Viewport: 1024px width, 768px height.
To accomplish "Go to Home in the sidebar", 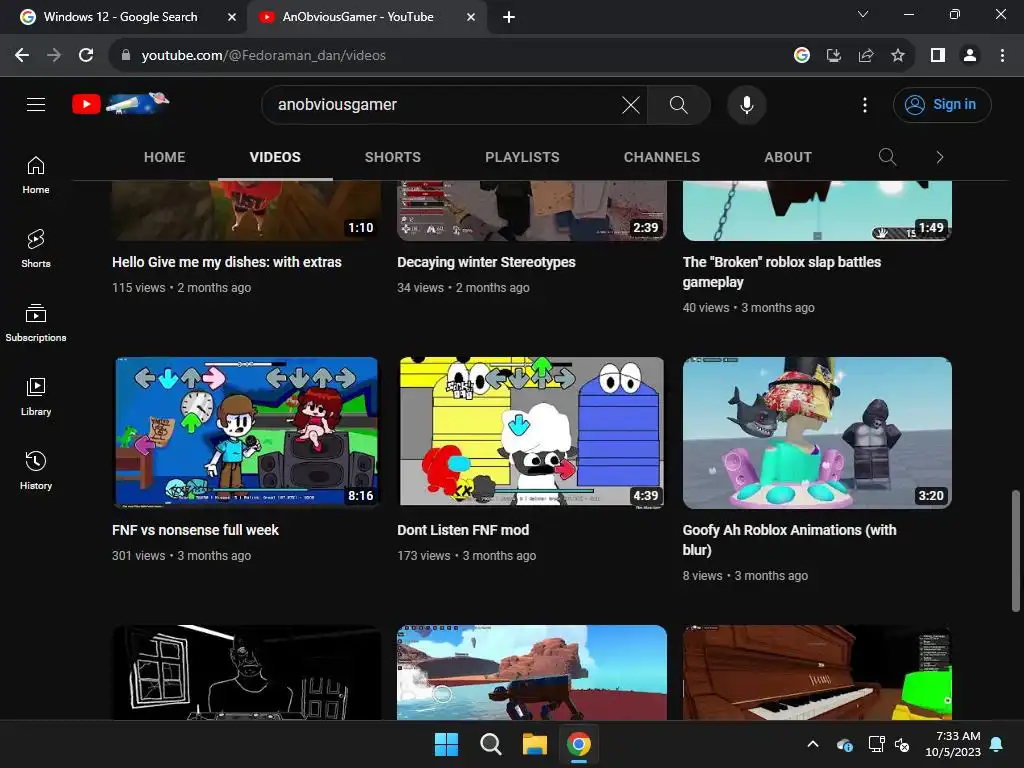I will click(36, 175).
